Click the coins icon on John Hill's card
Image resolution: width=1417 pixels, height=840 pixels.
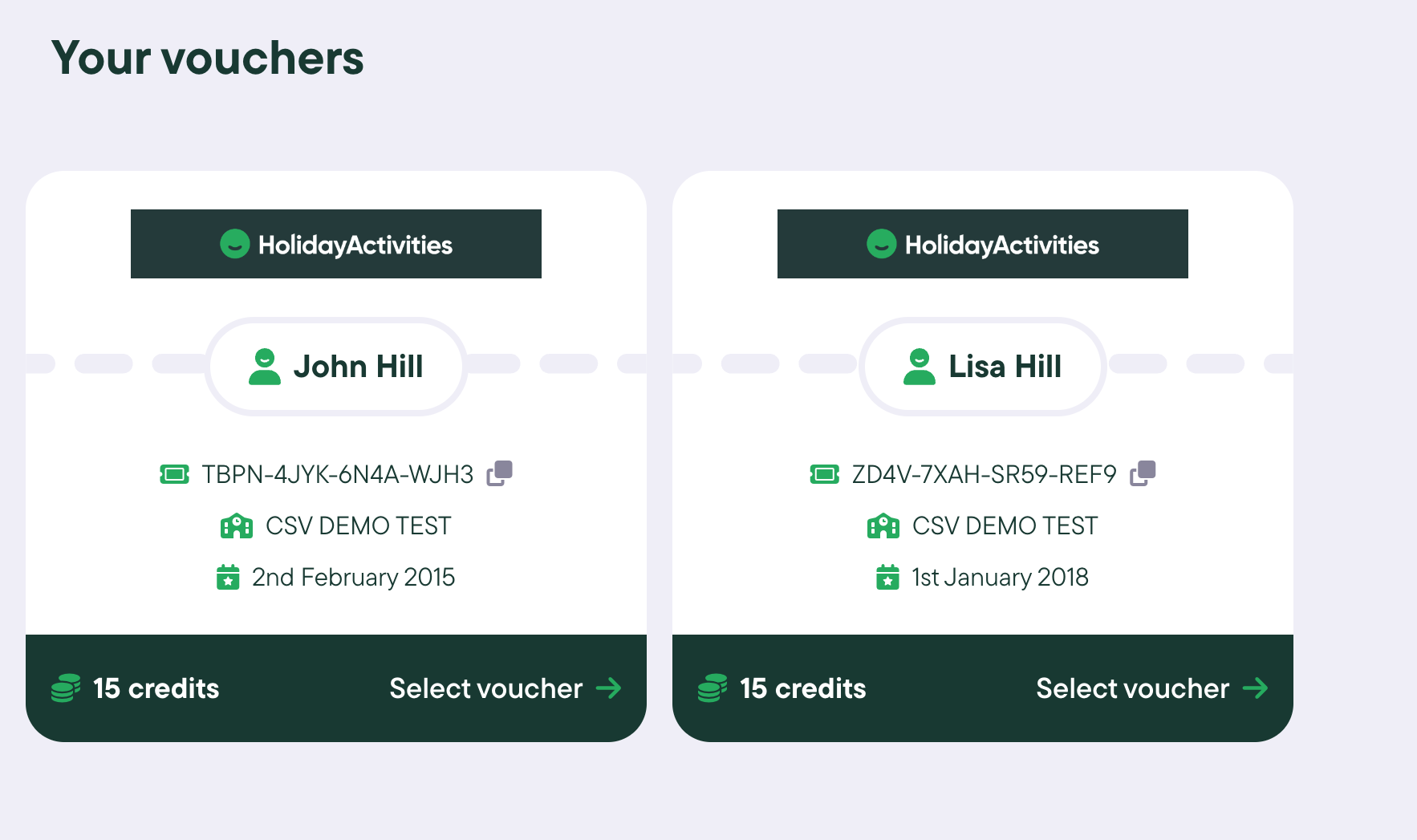click(x=66, y=688)
